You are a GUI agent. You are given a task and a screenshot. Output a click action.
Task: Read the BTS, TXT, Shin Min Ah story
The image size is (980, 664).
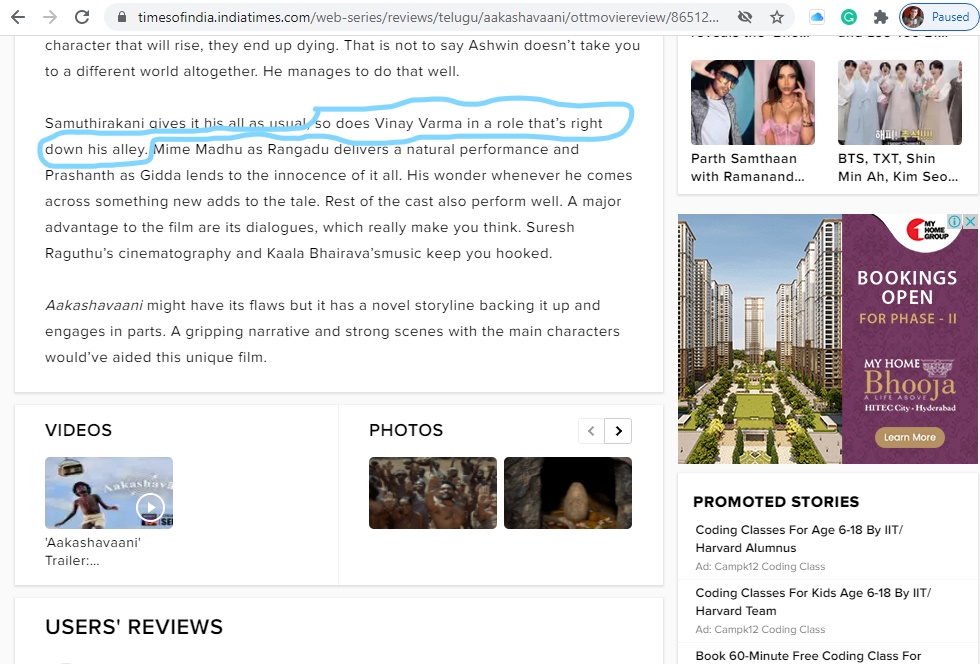[898, 168]
